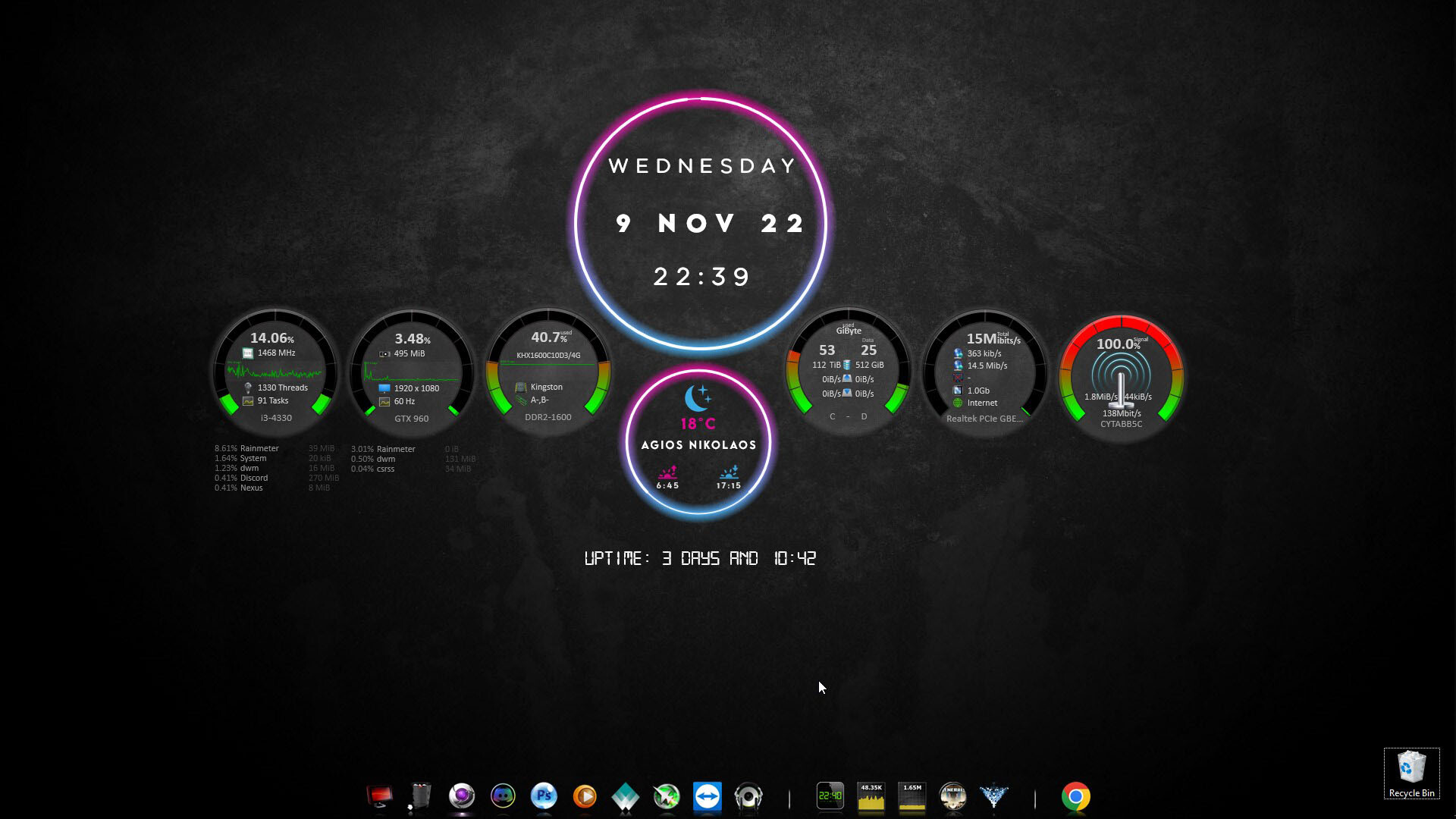Image resolution: width=1456 pixels, height=819 pixels.
Task: Click the i3-4330 CPU gauge
Action: coord(276,372)
